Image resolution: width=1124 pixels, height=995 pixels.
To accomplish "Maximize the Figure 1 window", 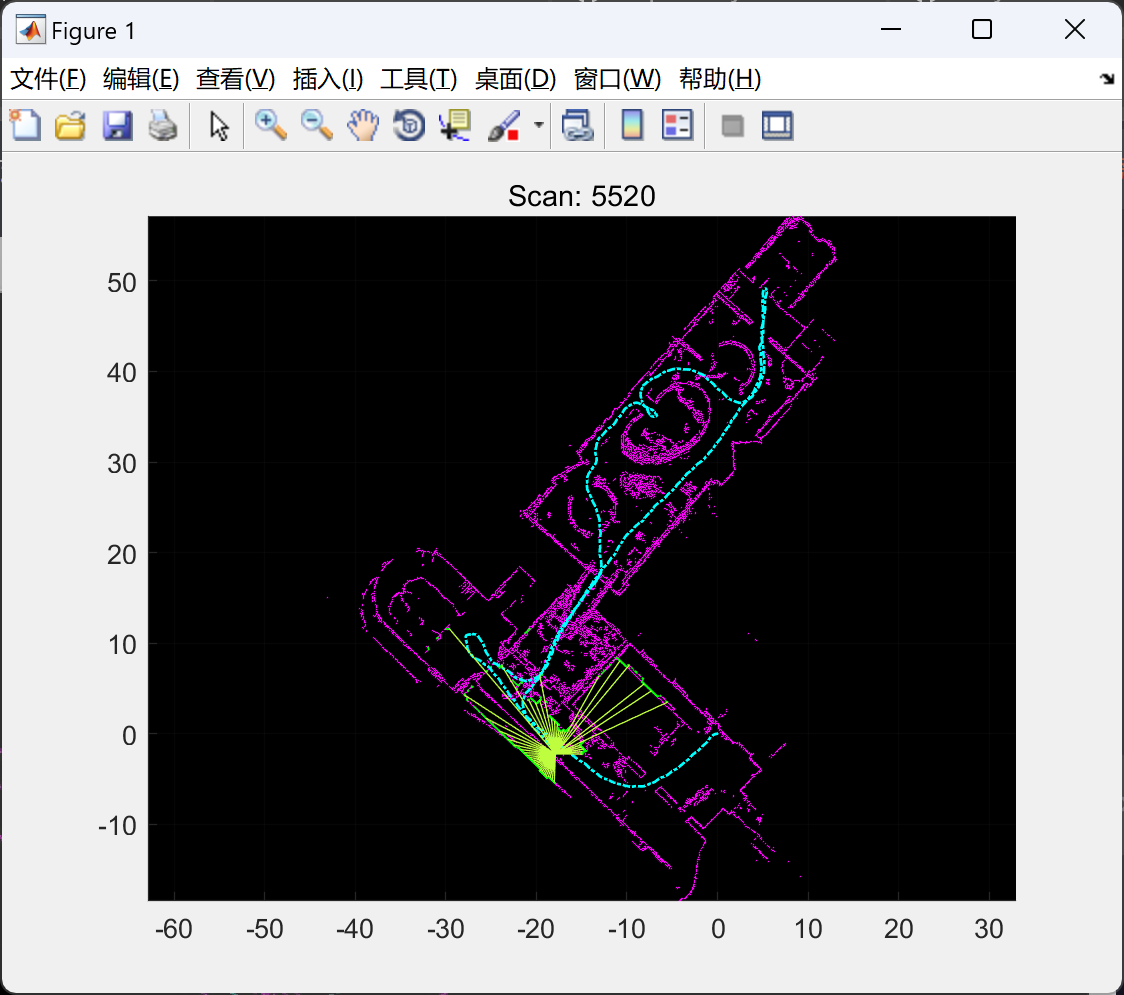I will pyautogui.click(x=981, y=29).
